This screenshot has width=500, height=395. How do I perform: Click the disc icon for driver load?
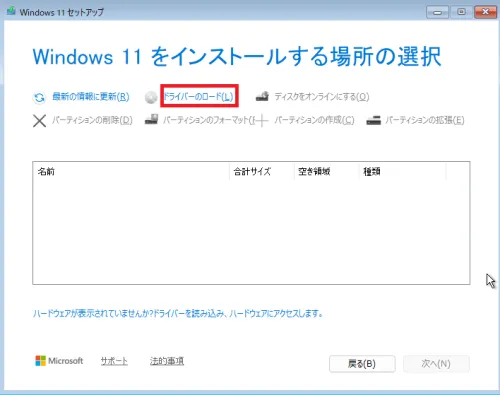click(x=151, y=97)
